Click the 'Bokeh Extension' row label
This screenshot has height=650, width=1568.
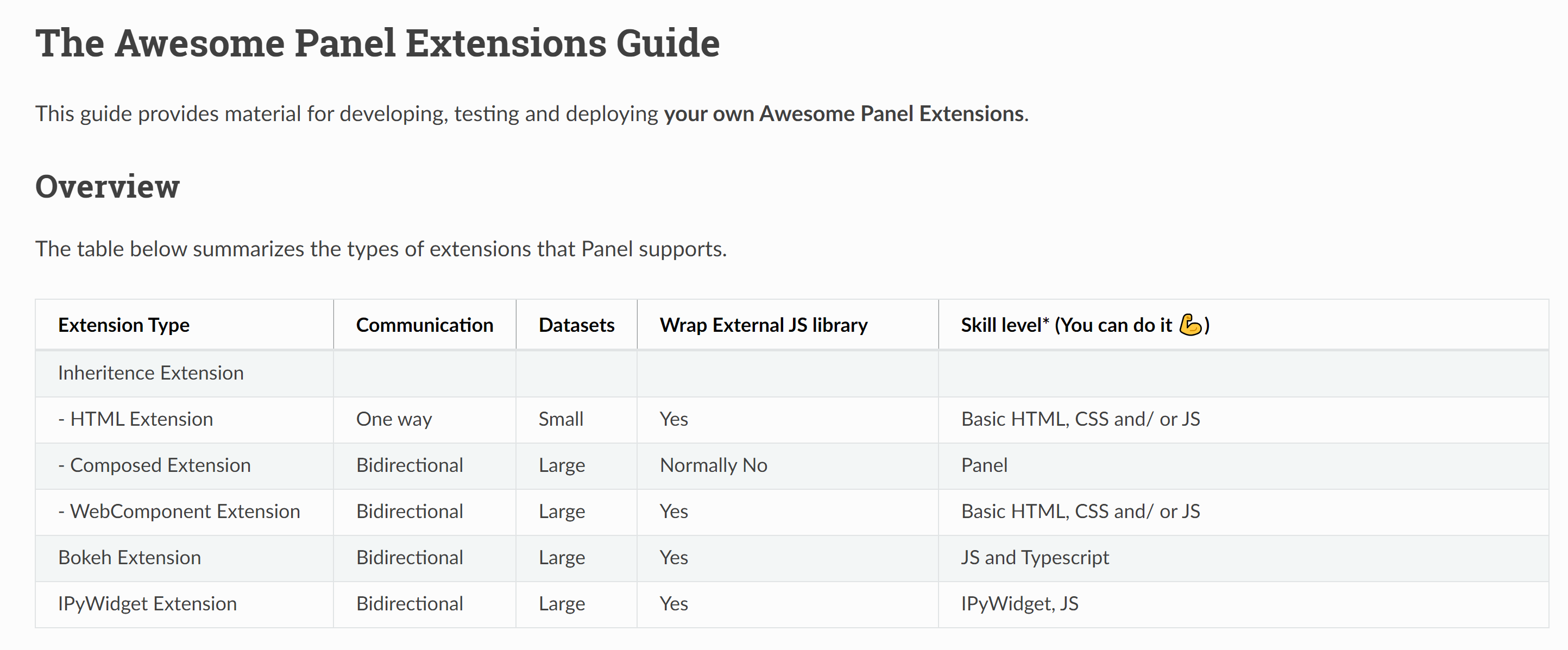tap(130, 558)
